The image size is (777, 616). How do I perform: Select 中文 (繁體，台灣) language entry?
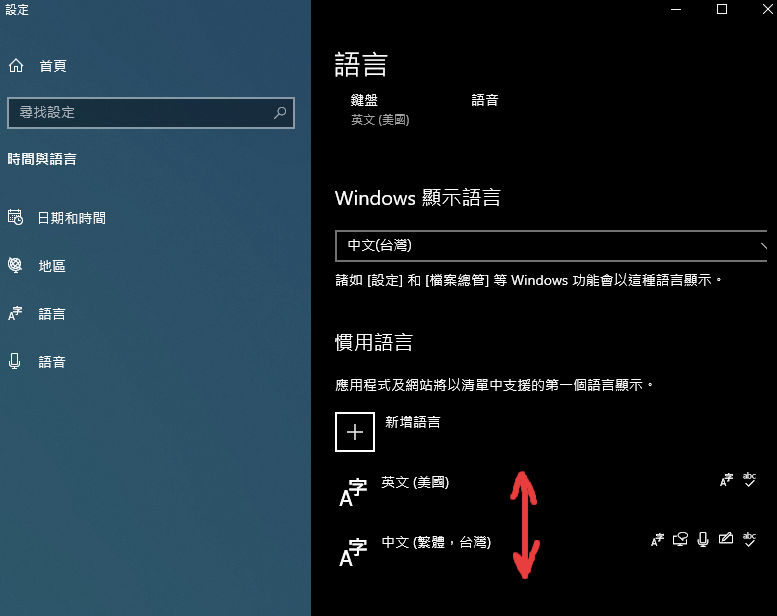(x=436, y=542)
